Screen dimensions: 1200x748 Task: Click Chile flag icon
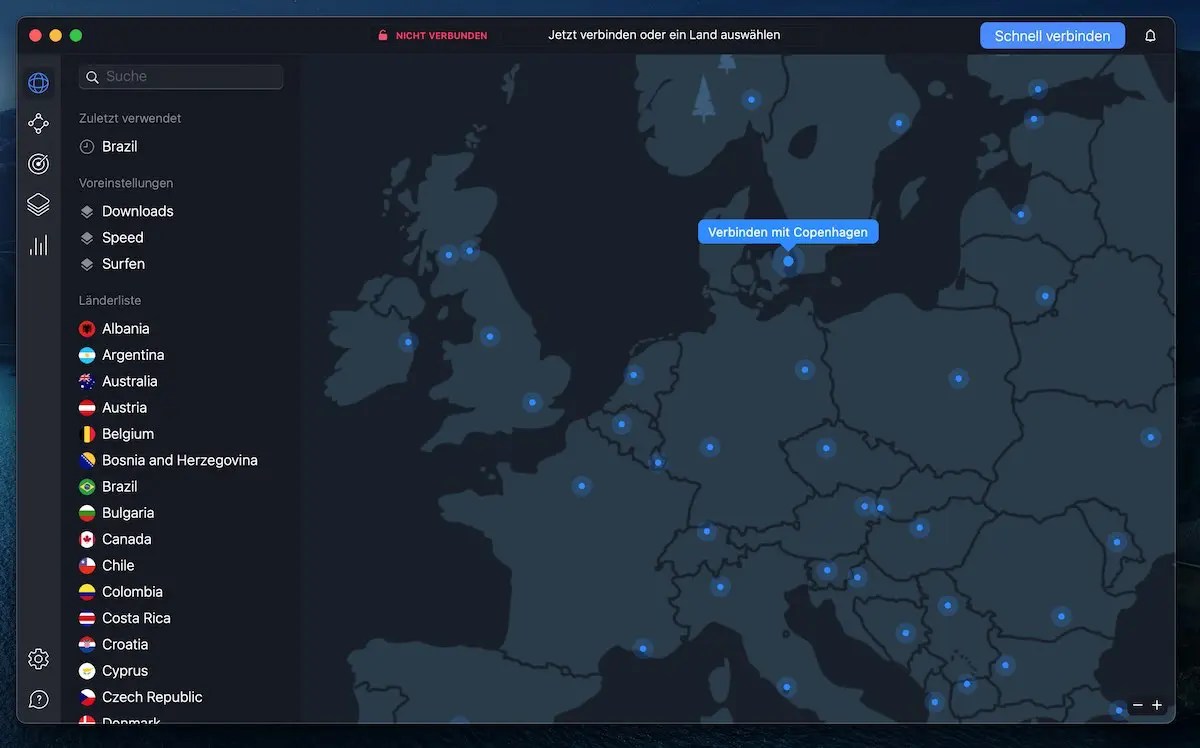[87, 565]
